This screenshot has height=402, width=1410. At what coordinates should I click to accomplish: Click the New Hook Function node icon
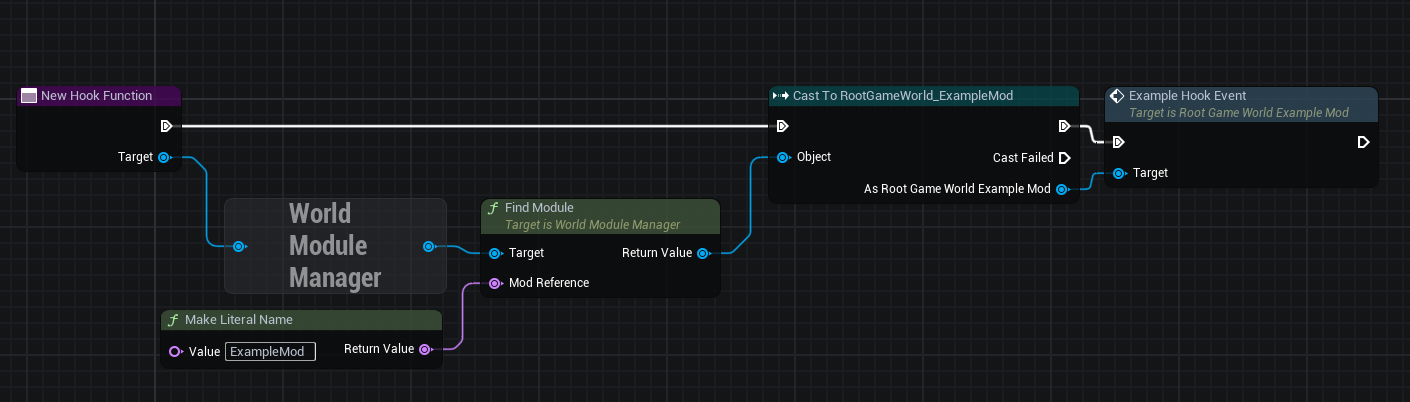click(x=29, y=96)
